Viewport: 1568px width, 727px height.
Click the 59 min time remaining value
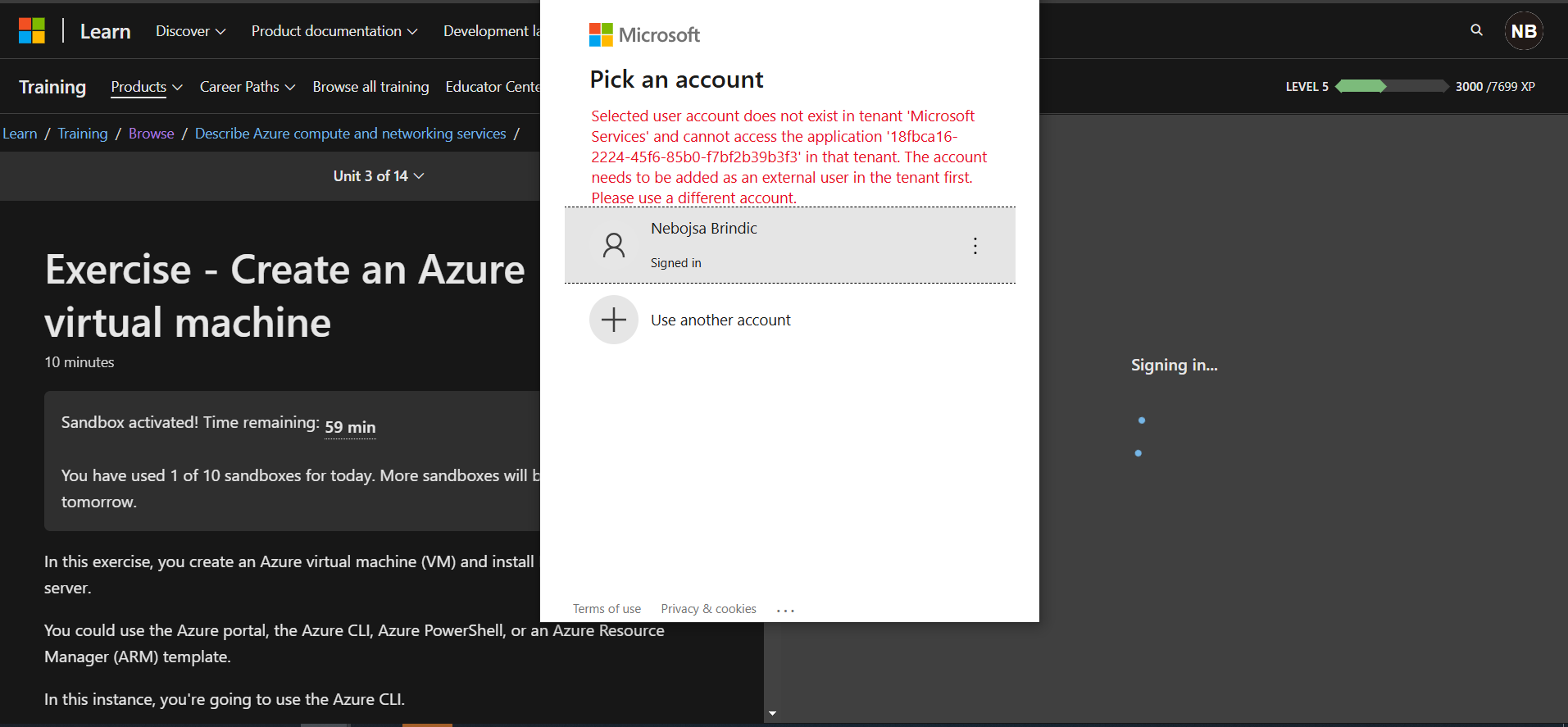tap(350, 427)
